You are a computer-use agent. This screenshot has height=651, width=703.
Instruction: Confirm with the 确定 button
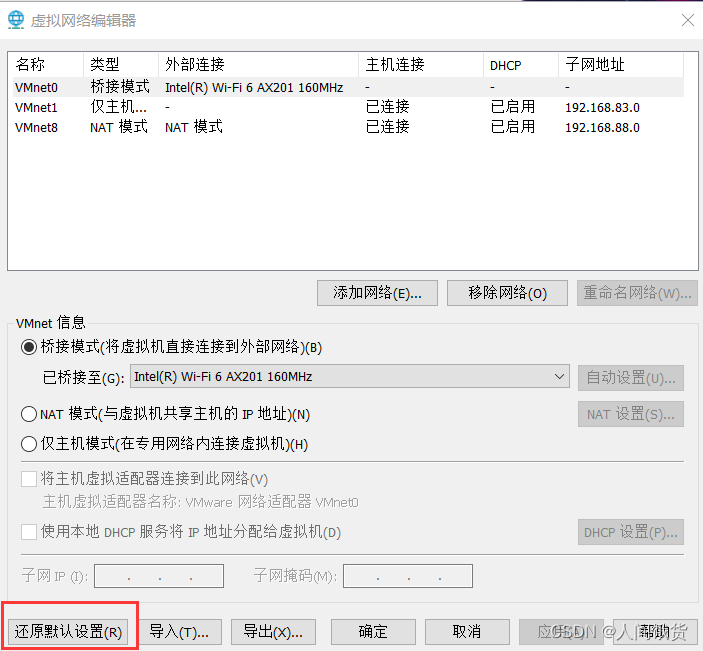click(373, 632)
